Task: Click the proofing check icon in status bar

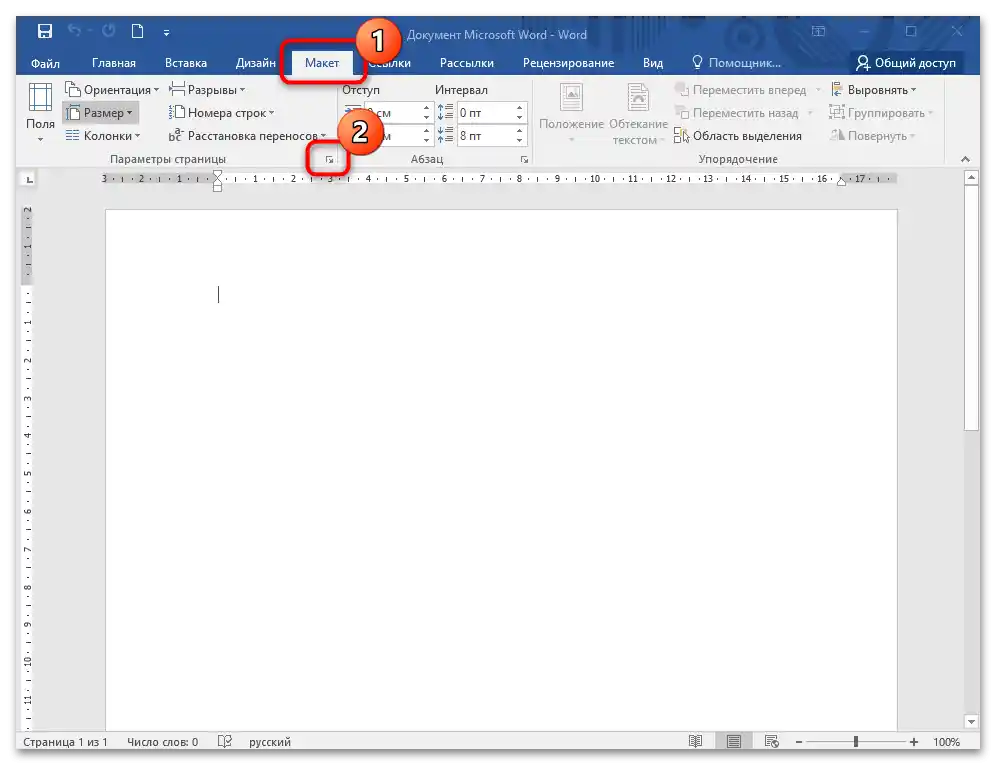Action: [225, 741]
